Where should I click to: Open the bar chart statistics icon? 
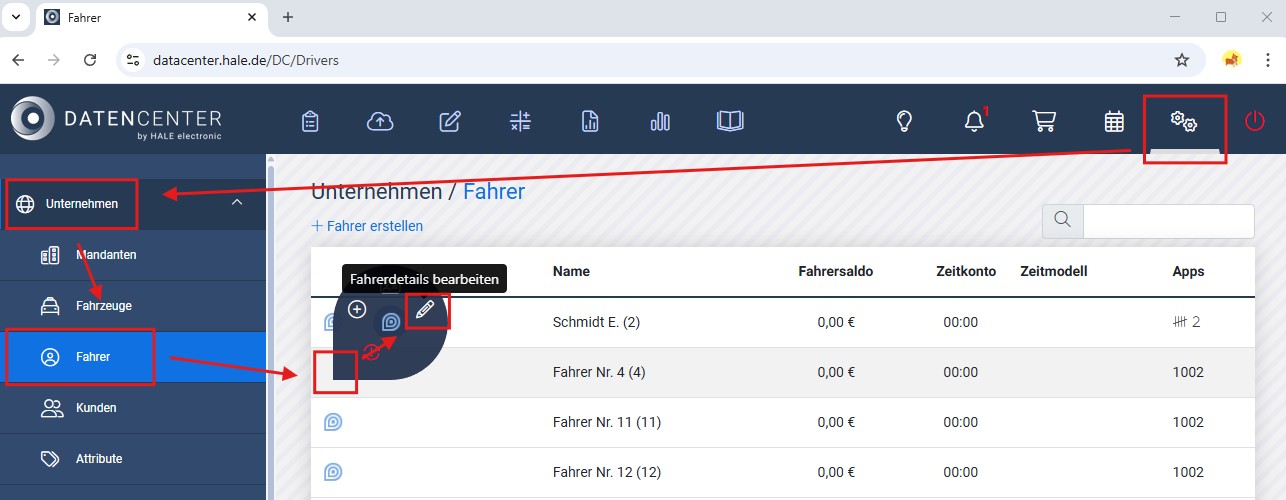pyautogui.click(x=660, y=122)
